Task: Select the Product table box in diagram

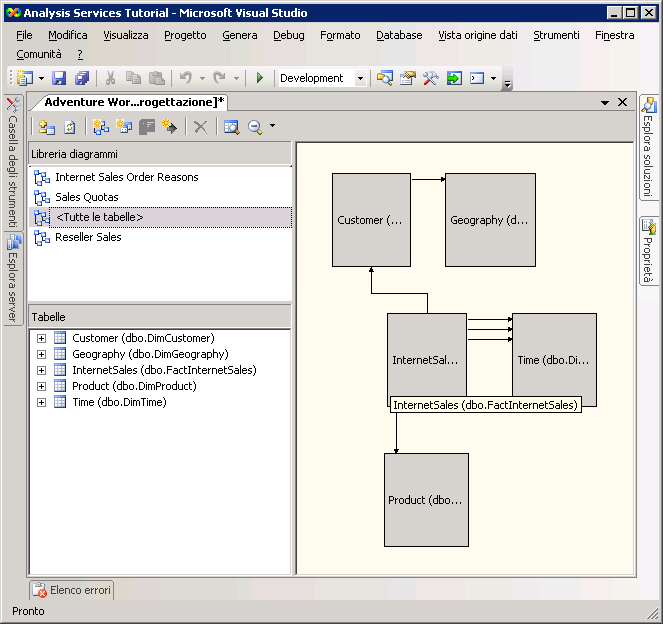Action: 426,499
